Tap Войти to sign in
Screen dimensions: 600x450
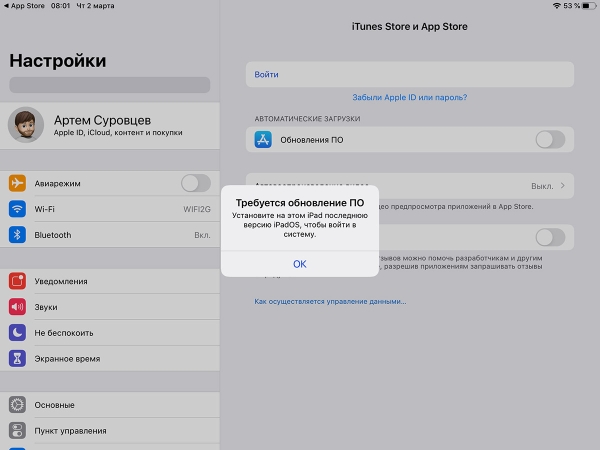(410, 74)
